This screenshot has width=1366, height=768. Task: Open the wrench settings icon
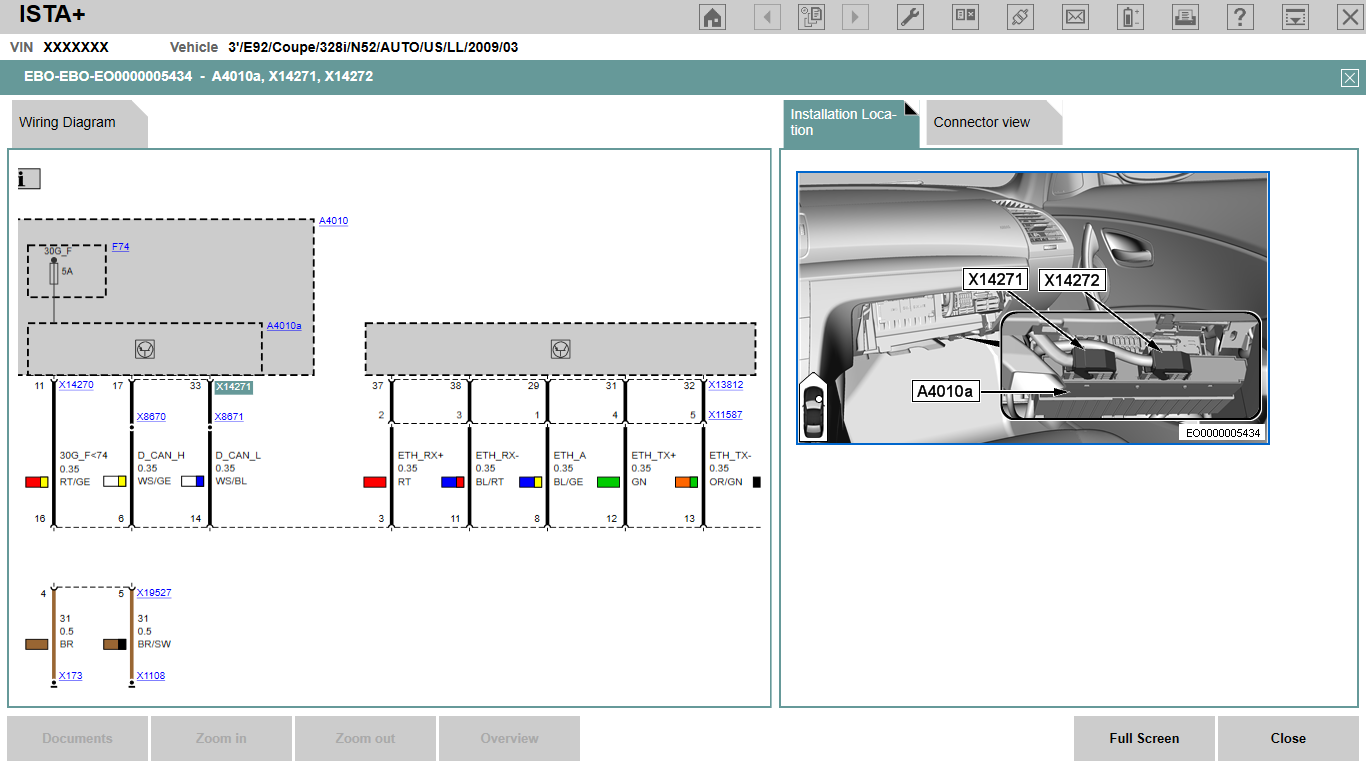[910, 17]
